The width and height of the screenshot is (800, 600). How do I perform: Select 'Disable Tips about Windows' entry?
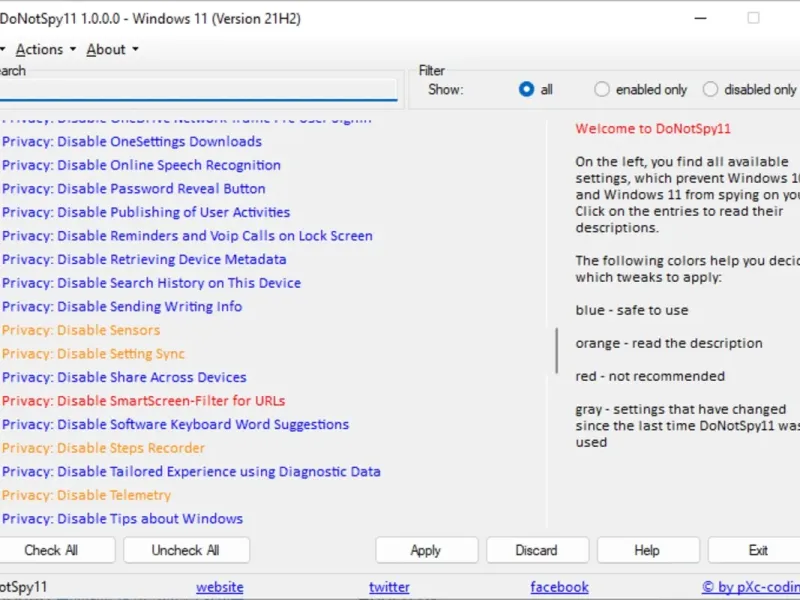click(122, 518)
